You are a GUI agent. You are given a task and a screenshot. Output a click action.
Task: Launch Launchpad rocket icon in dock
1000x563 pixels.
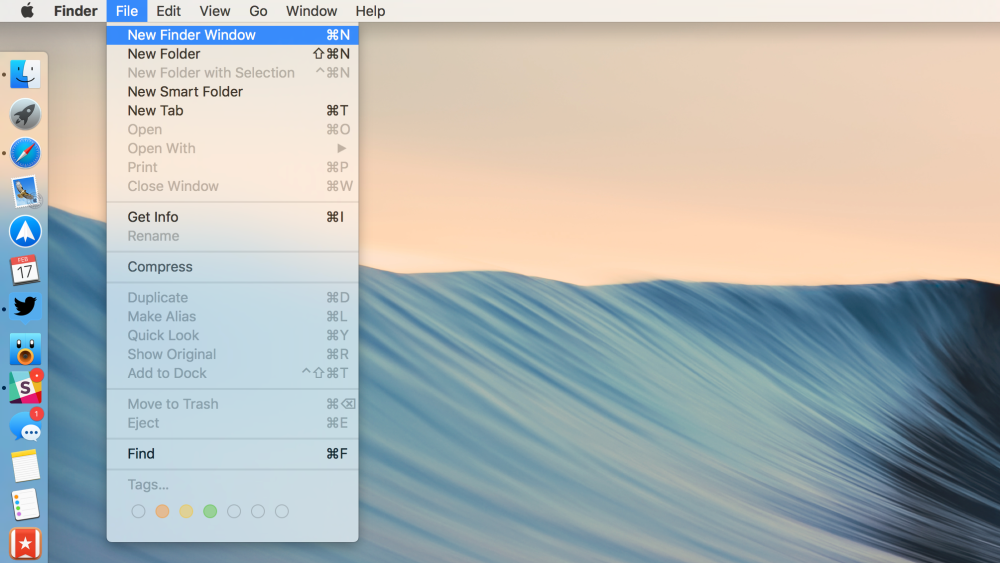25,114
